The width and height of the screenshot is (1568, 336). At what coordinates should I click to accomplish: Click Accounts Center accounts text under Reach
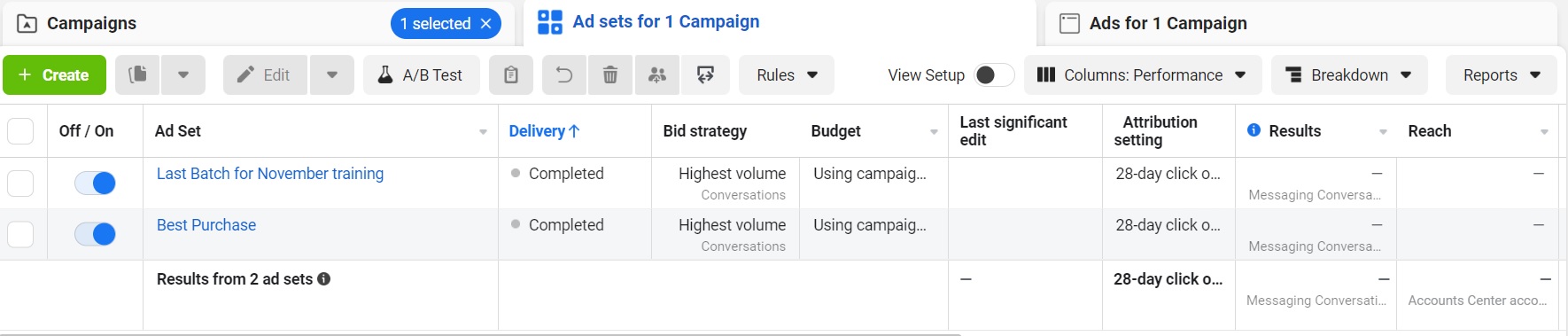(x=1478, y=301)
